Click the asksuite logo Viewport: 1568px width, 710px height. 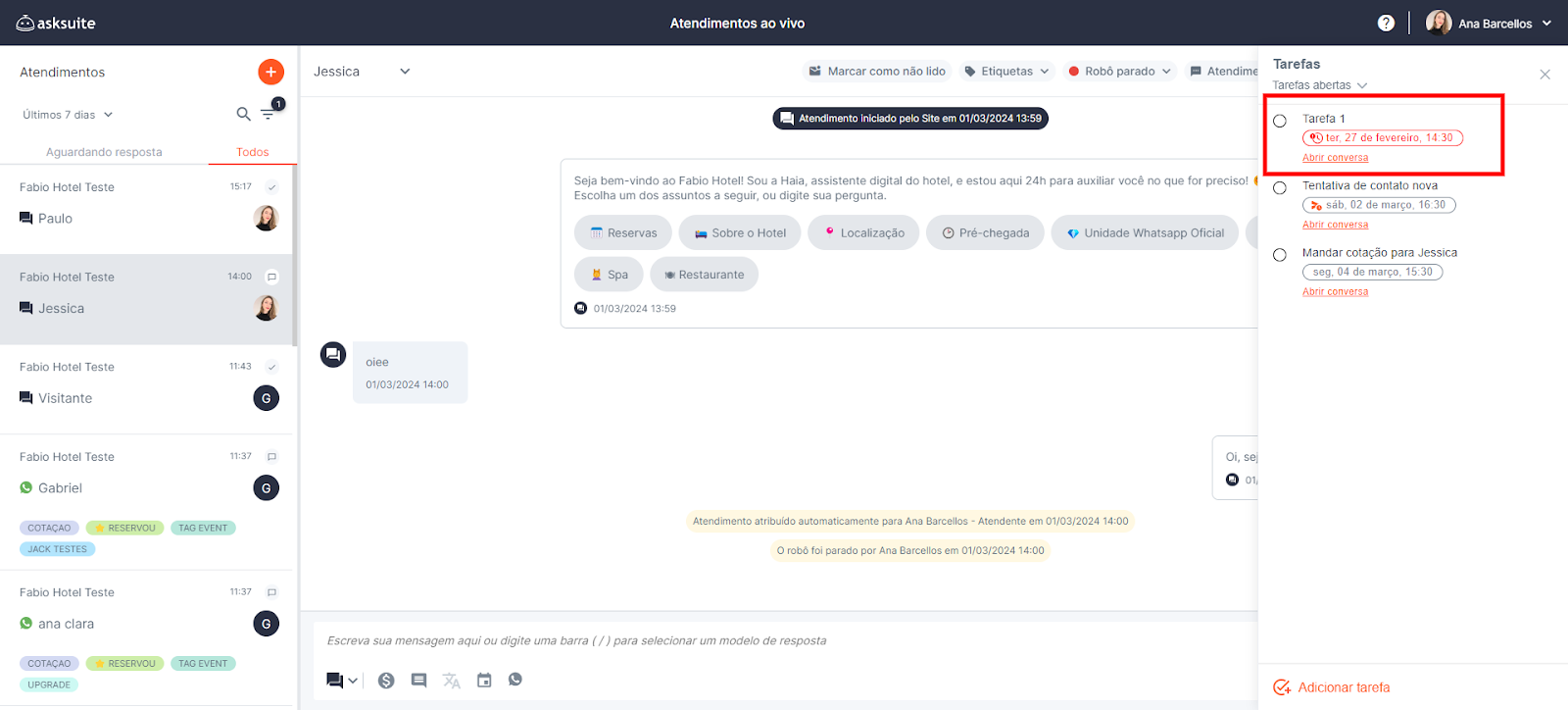(x=56, y=23)
